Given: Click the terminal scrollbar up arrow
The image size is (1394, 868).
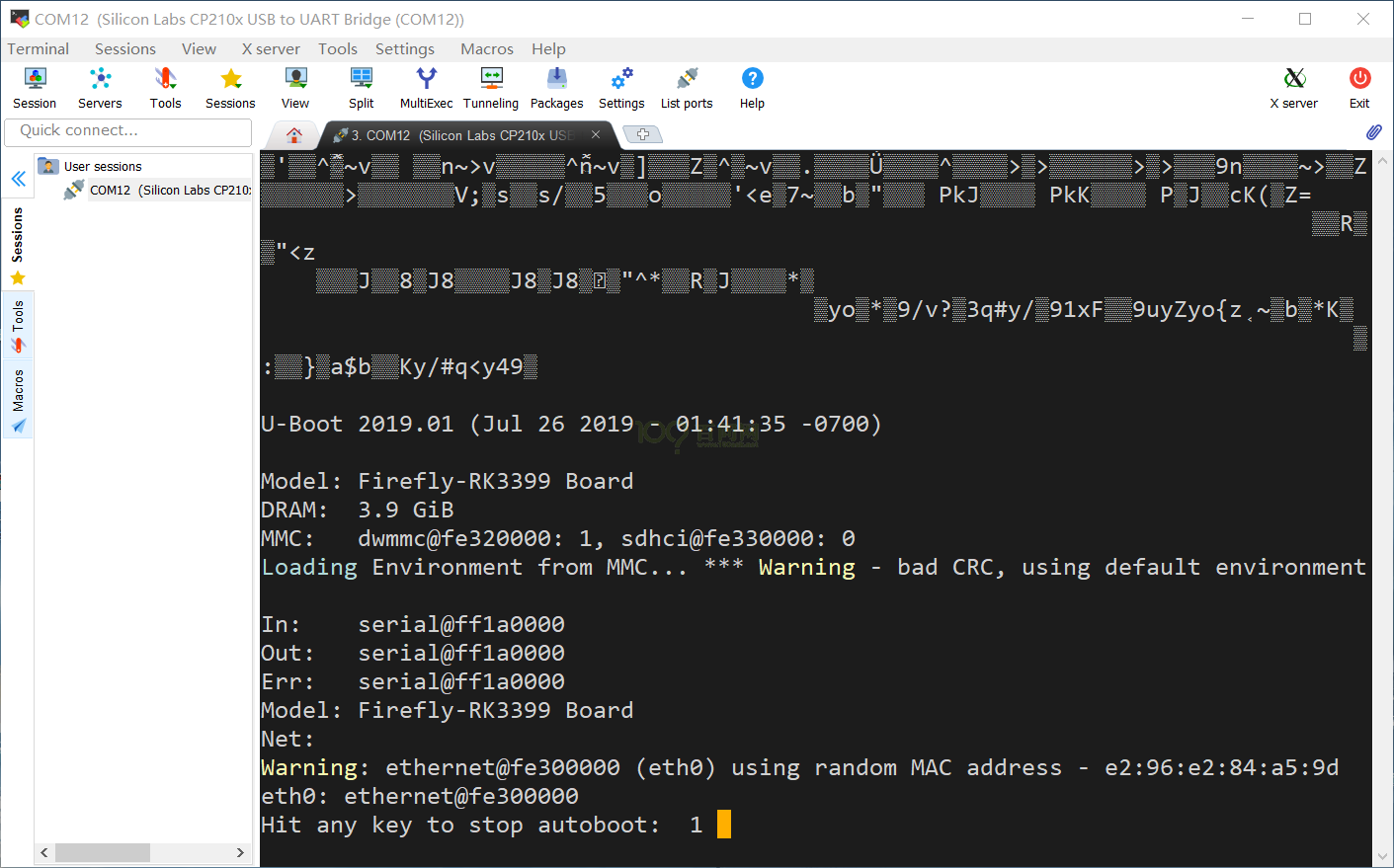Looking at the screenshot, I should coord(1383,160).
